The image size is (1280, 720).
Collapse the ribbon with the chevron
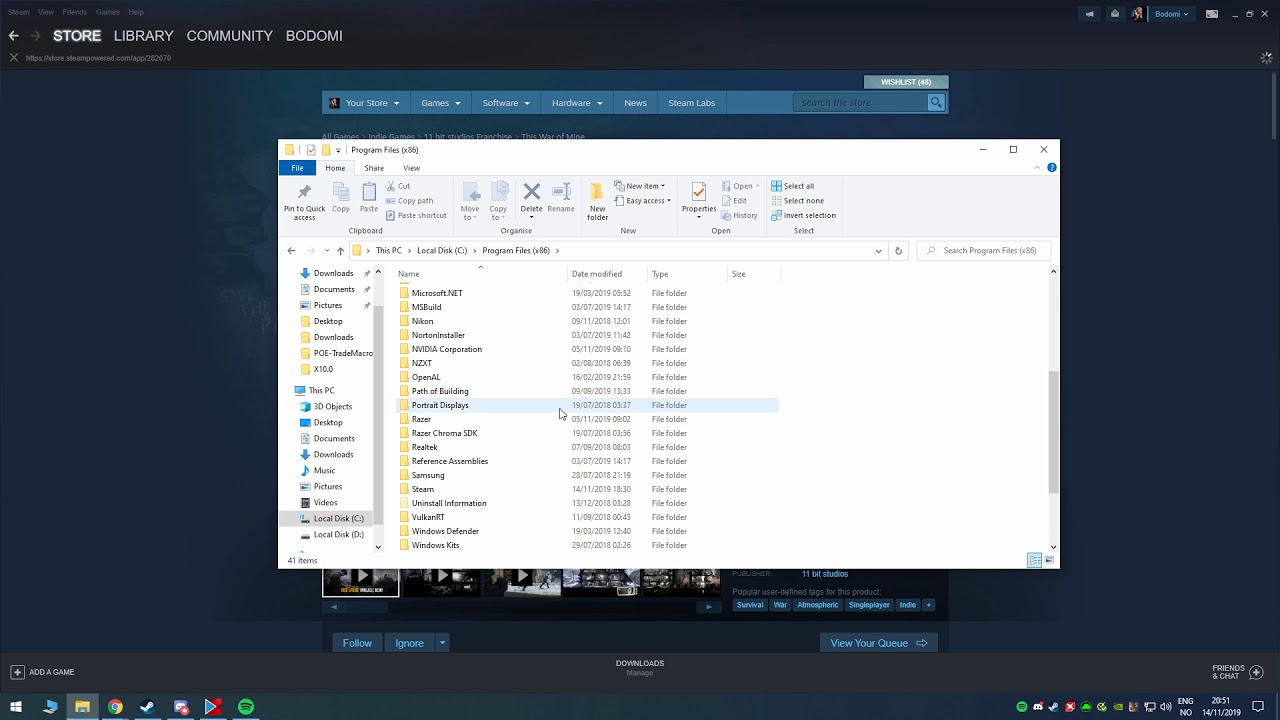pyautogui.click(x=1037, y=167)
